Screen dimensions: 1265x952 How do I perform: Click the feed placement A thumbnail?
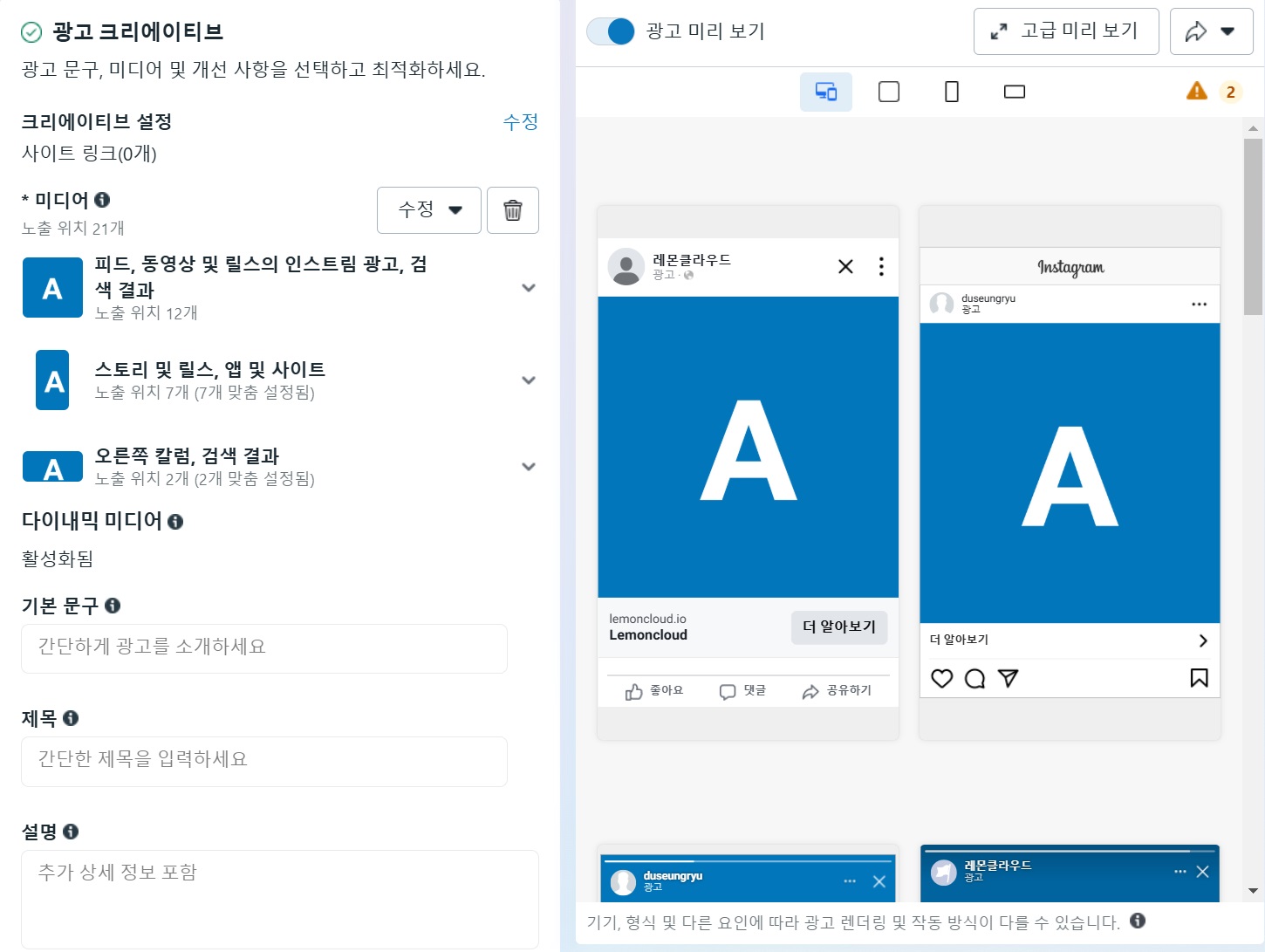pyautogui.click(x=52, y=288)
